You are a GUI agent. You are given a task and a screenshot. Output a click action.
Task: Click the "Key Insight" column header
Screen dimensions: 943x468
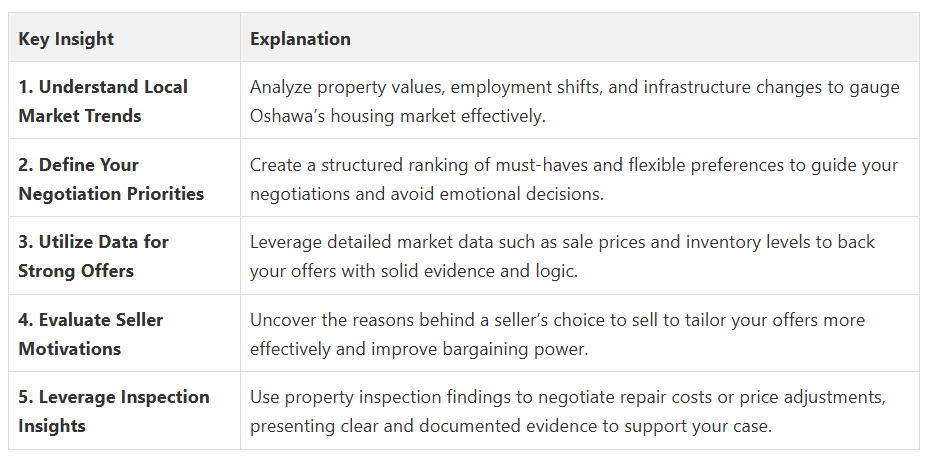(66, 39)
